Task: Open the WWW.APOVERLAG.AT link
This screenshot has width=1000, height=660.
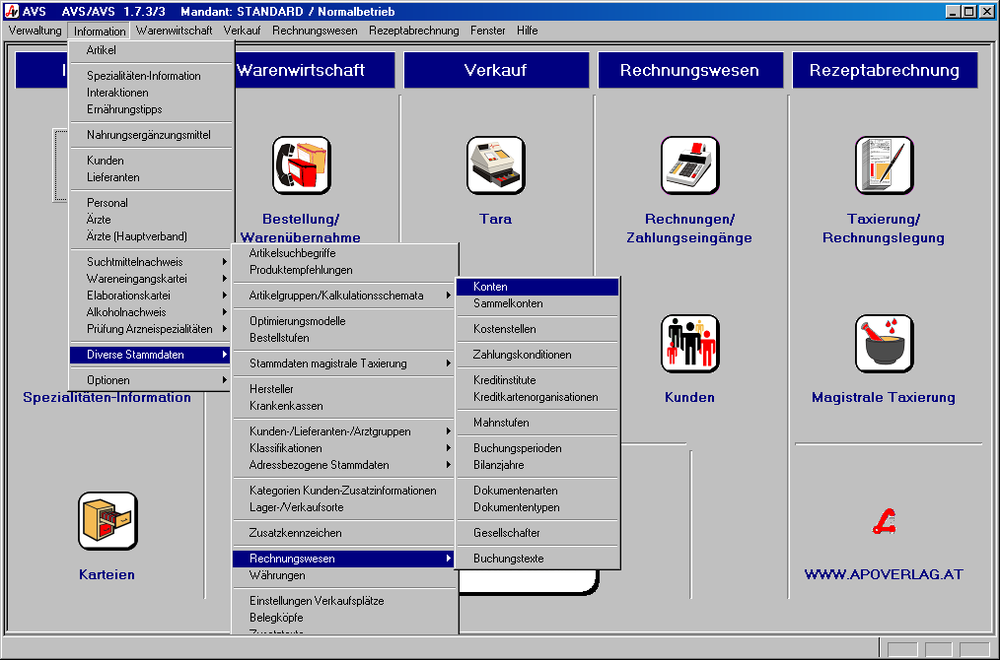Action: pyautogui.click(x=883, y=574)
